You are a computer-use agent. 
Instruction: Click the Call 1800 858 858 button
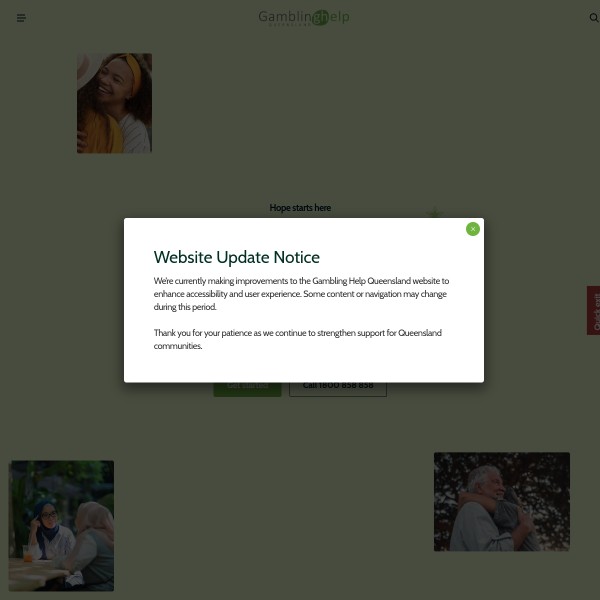coord(338,388)
